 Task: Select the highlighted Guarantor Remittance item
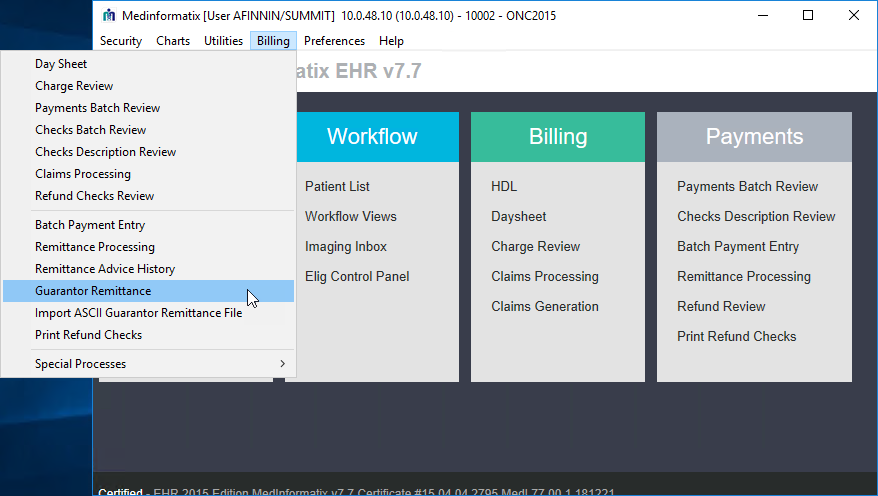tap(148, 291)
